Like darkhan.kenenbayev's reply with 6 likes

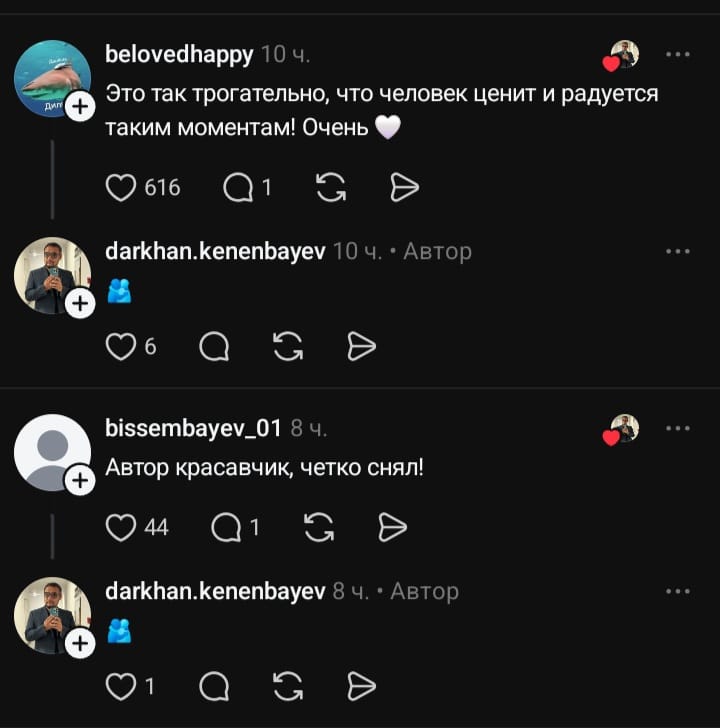(121, 346)
